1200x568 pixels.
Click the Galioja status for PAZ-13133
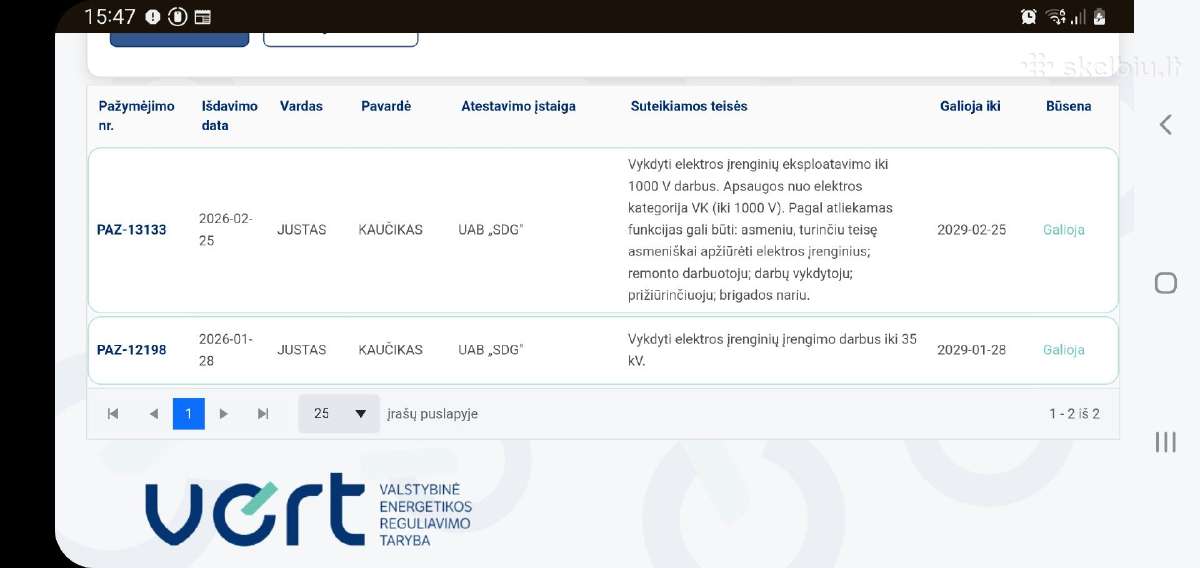click(1064, 230)
